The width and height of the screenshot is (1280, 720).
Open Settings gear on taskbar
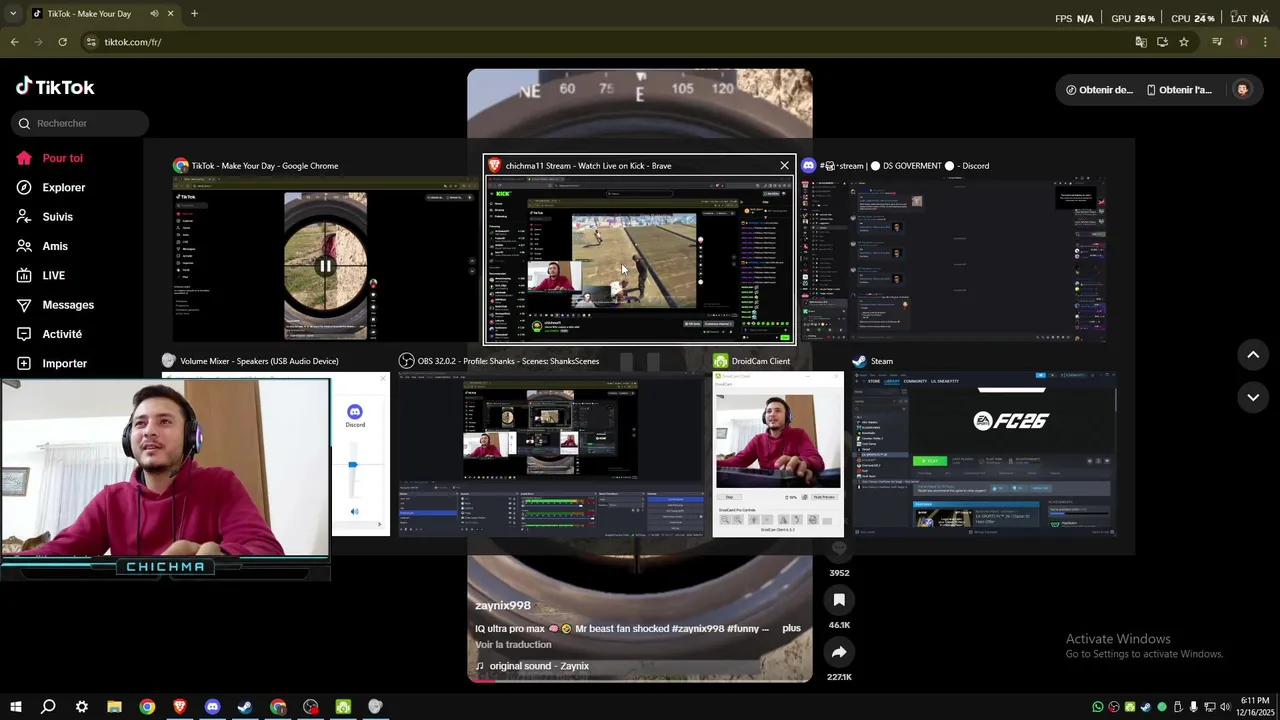81,707
